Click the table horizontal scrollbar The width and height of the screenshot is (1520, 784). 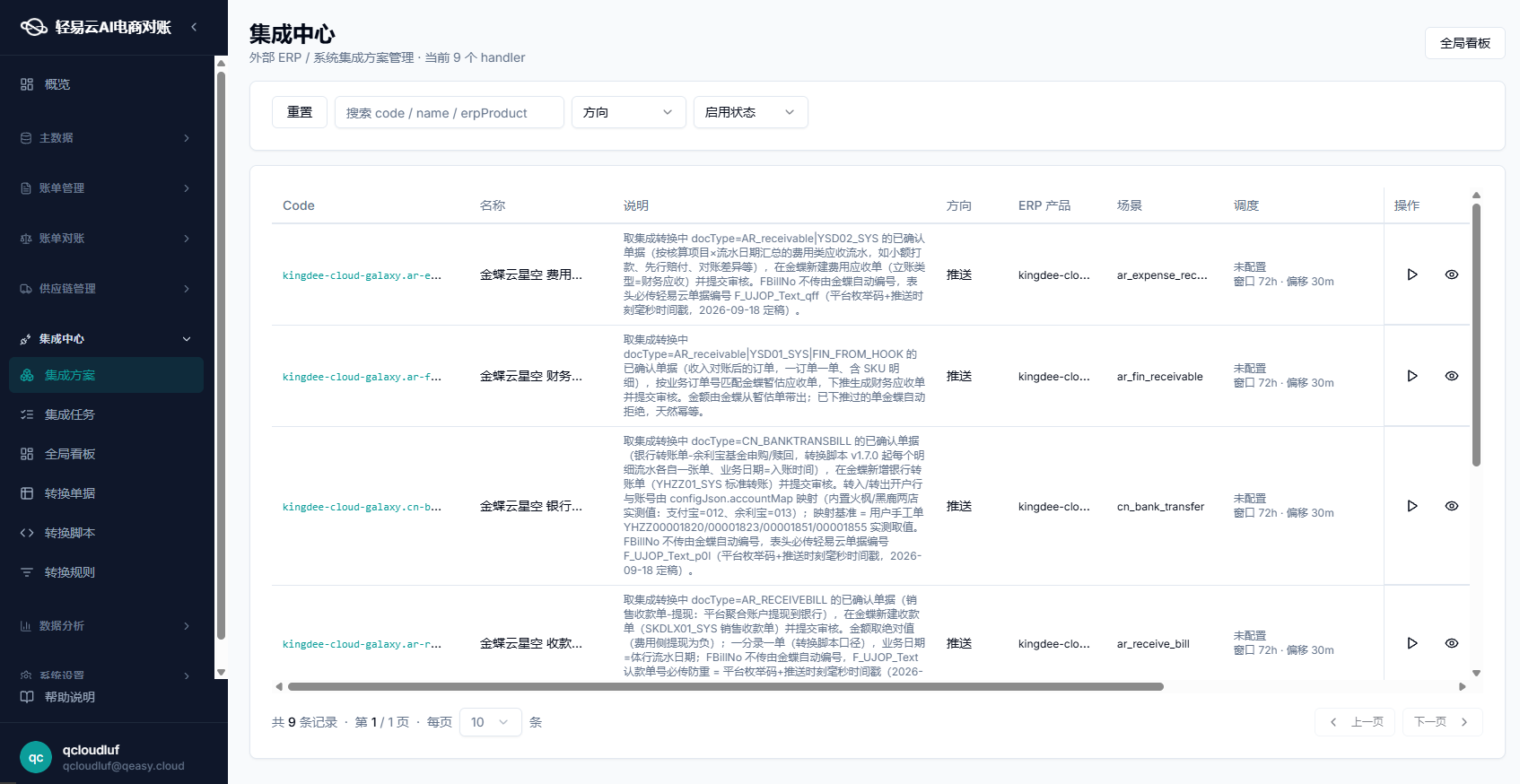[725, 687]
